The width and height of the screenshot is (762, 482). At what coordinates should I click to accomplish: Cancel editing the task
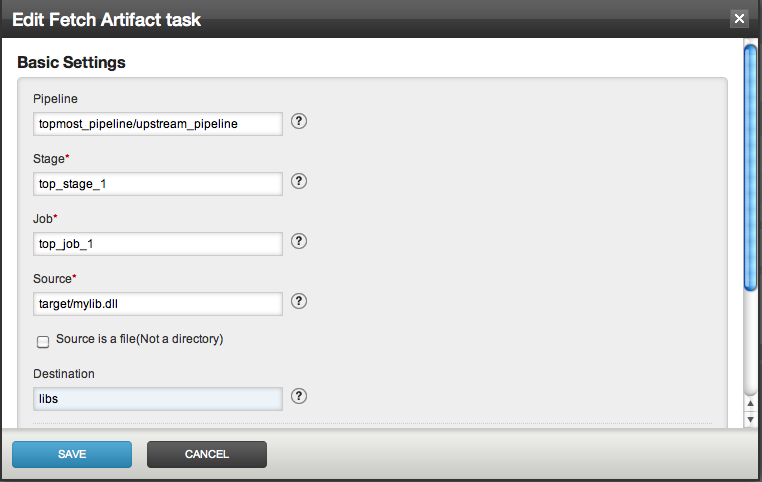pyautogui.click(x=207, y=454)
